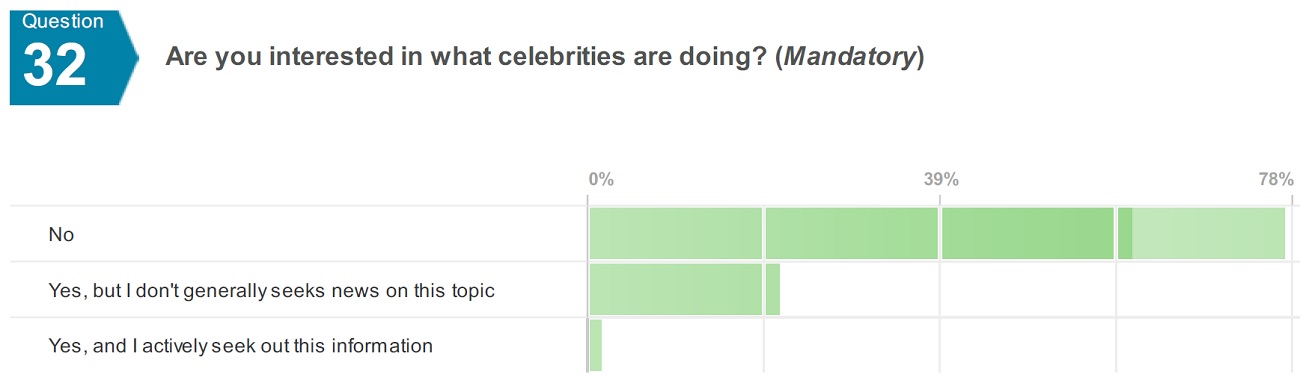Select the actively seek out information label

[x=241, y=346]
